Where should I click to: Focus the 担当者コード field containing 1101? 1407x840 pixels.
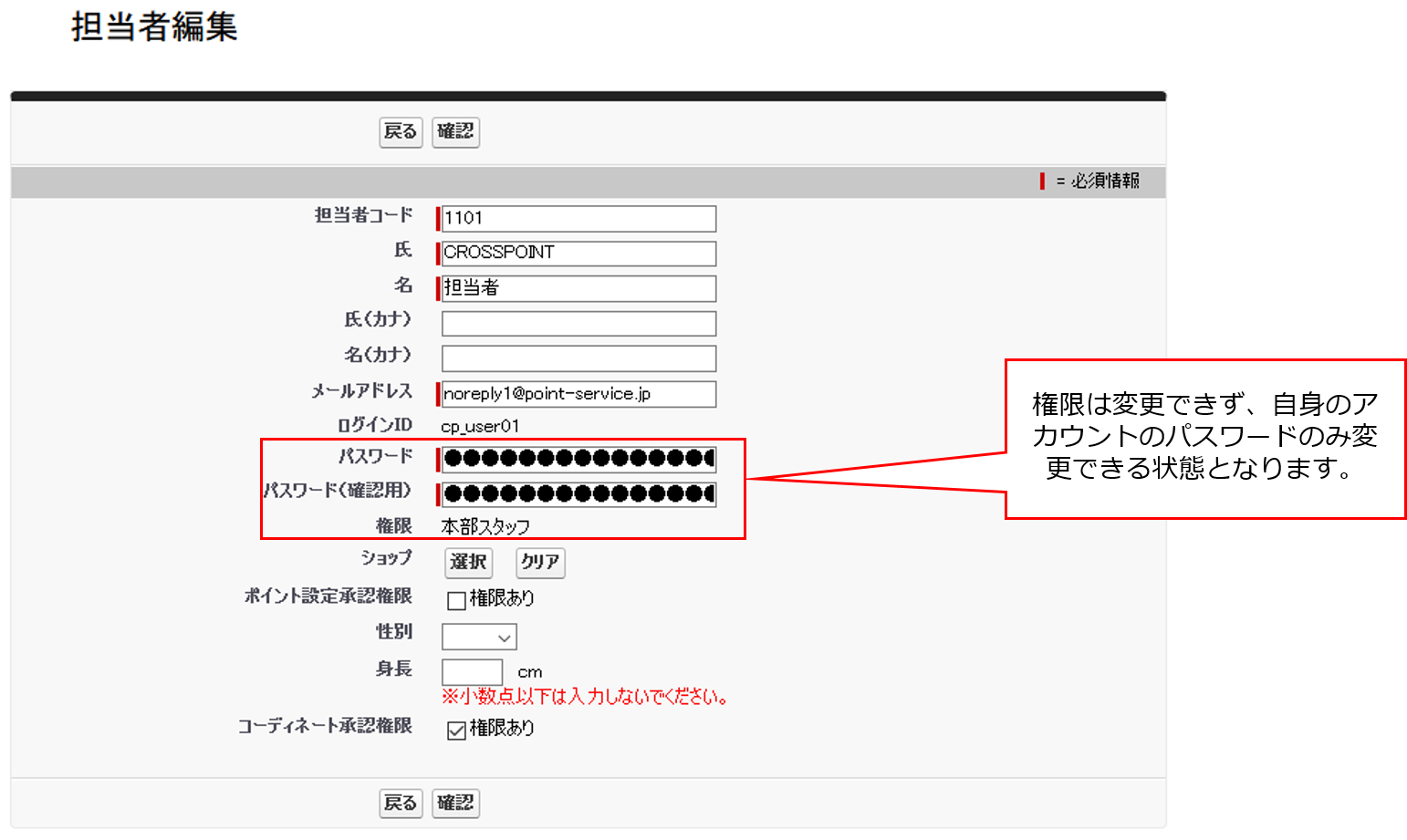click(x=578, y=219)
